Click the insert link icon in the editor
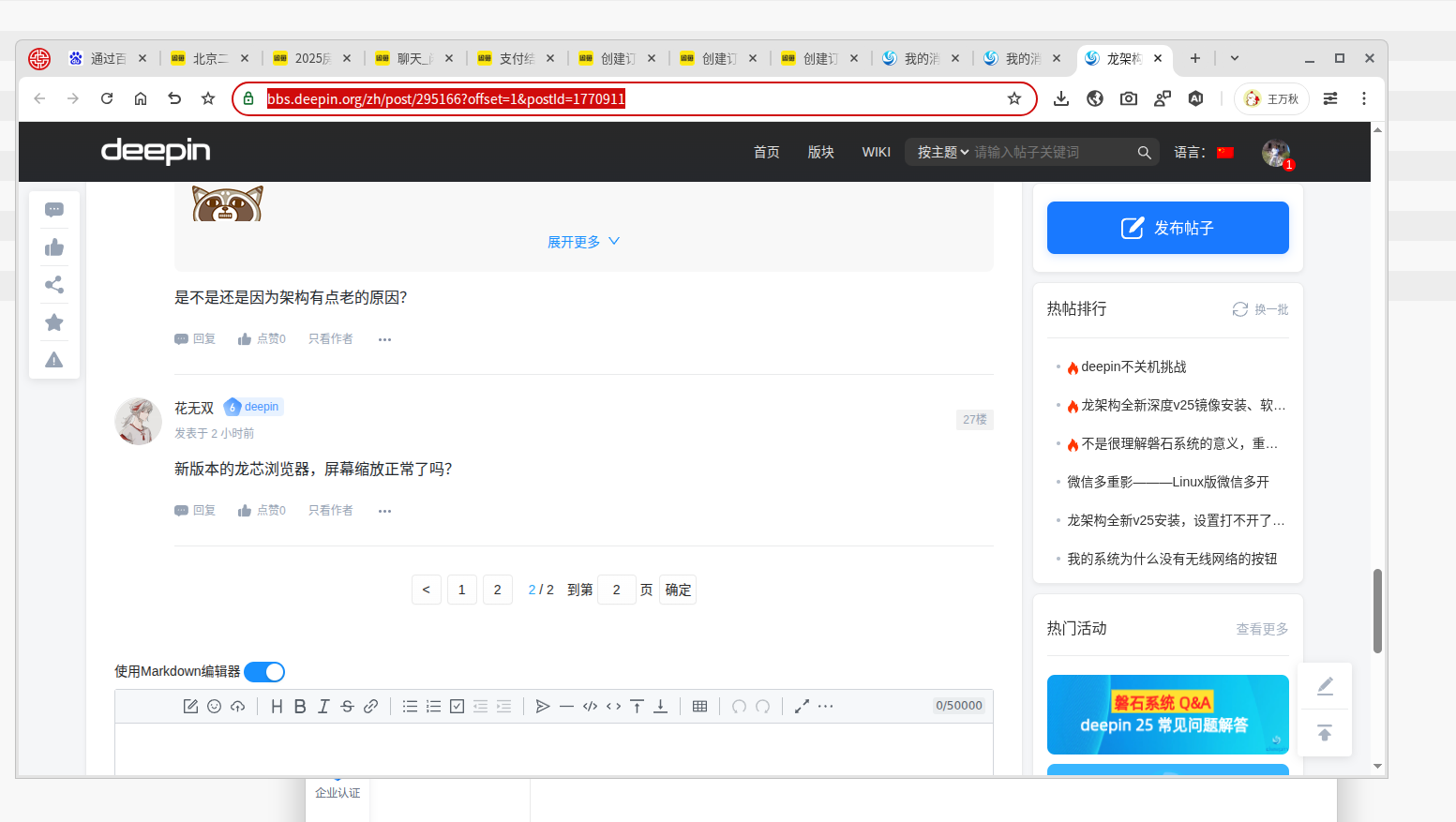 [370, 707]
